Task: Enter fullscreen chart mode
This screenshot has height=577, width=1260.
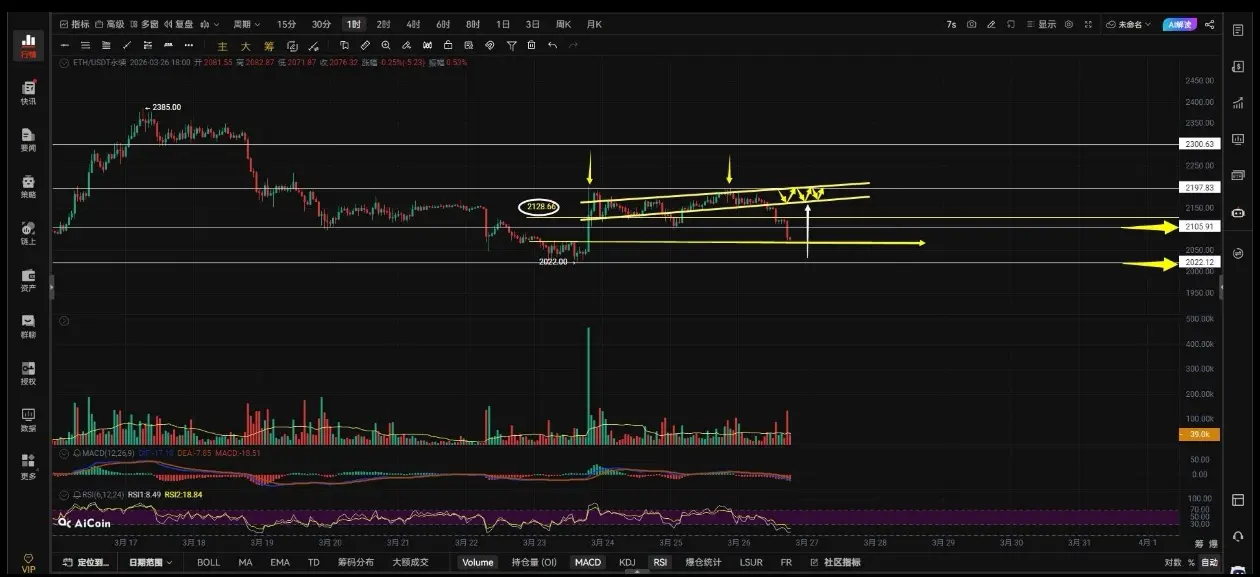Action: 1088,24
